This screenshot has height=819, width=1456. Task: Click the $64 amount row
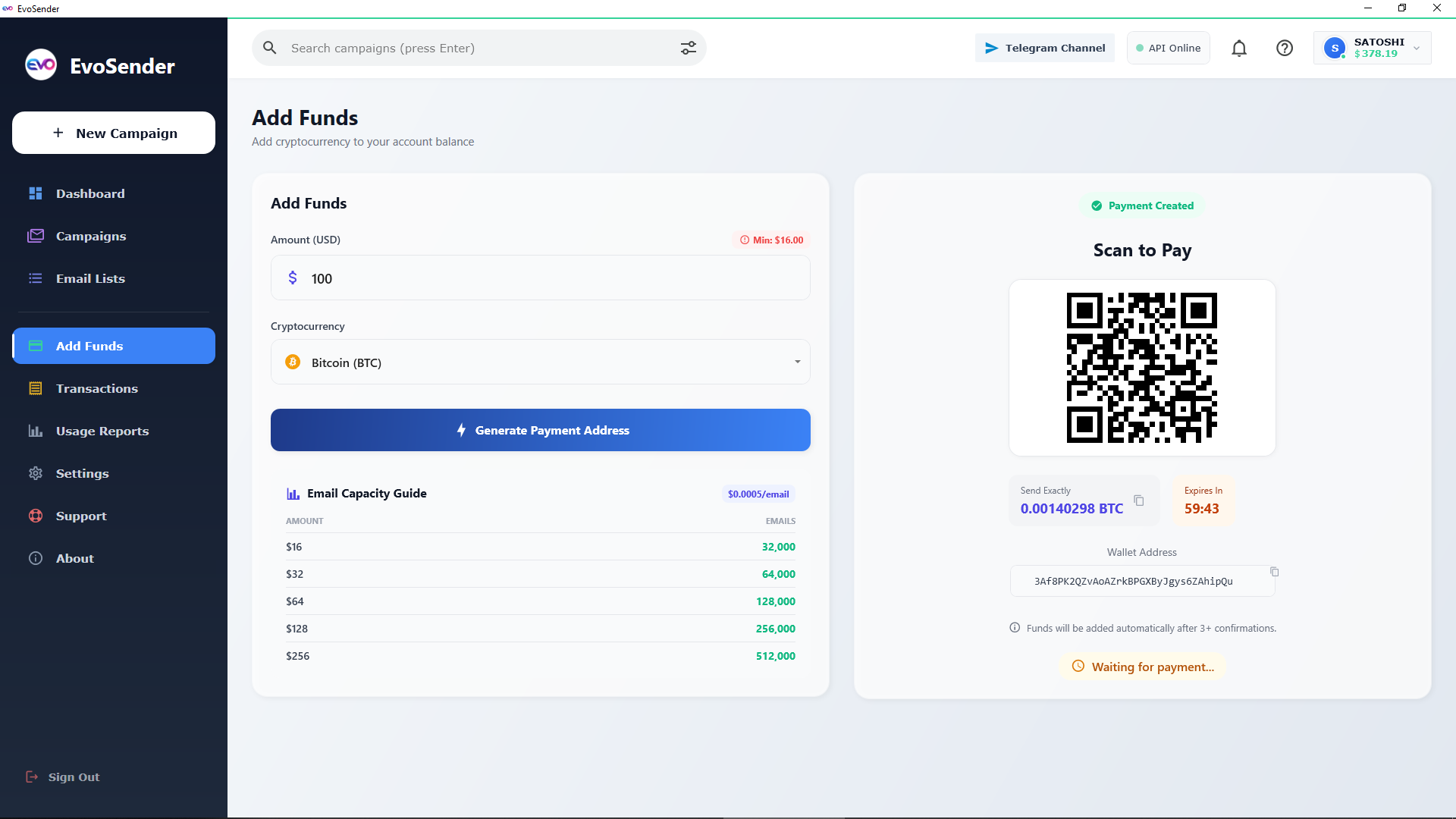541,601
